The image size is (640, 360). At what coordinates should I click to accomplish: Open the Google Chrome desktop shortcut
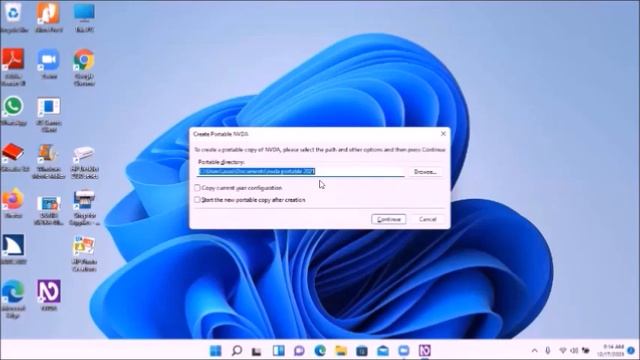[84, 66]
